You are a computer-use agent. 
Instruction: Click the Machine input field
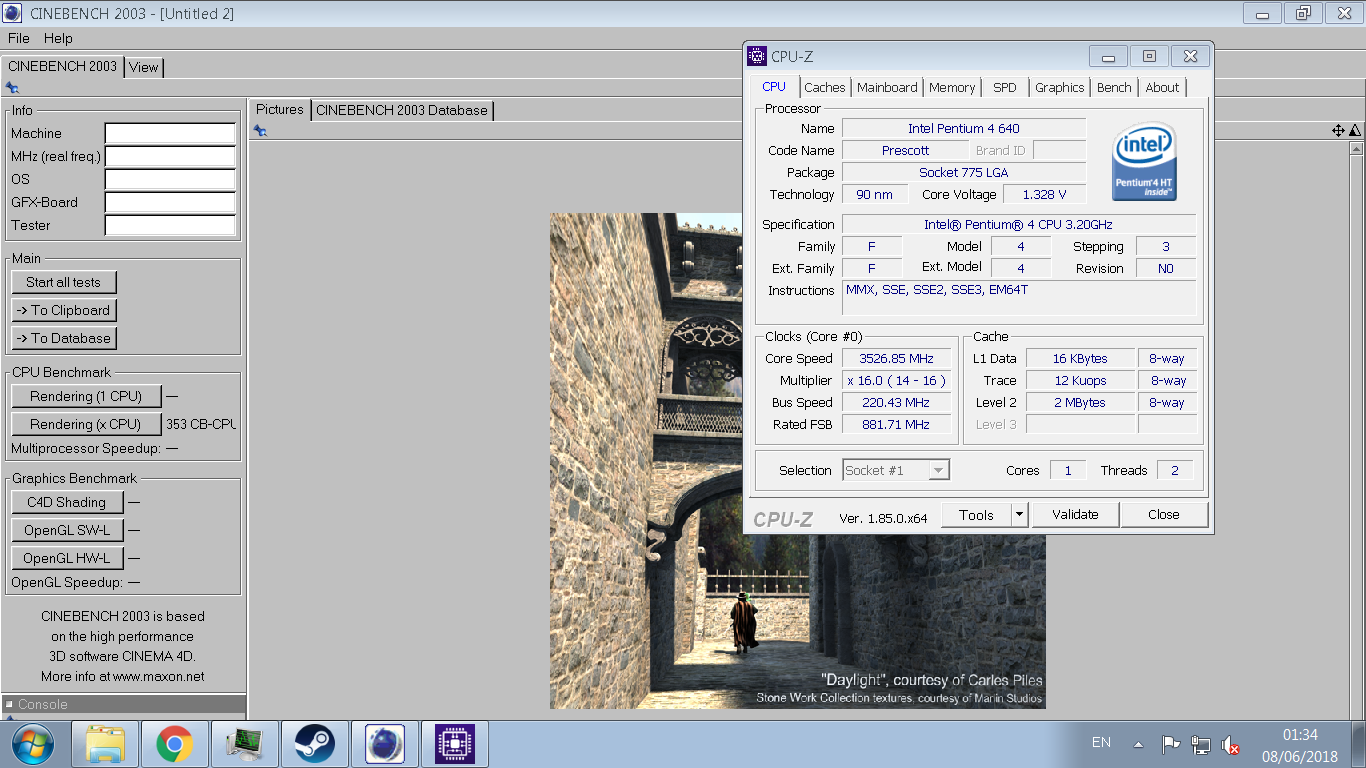coord(170,134)
